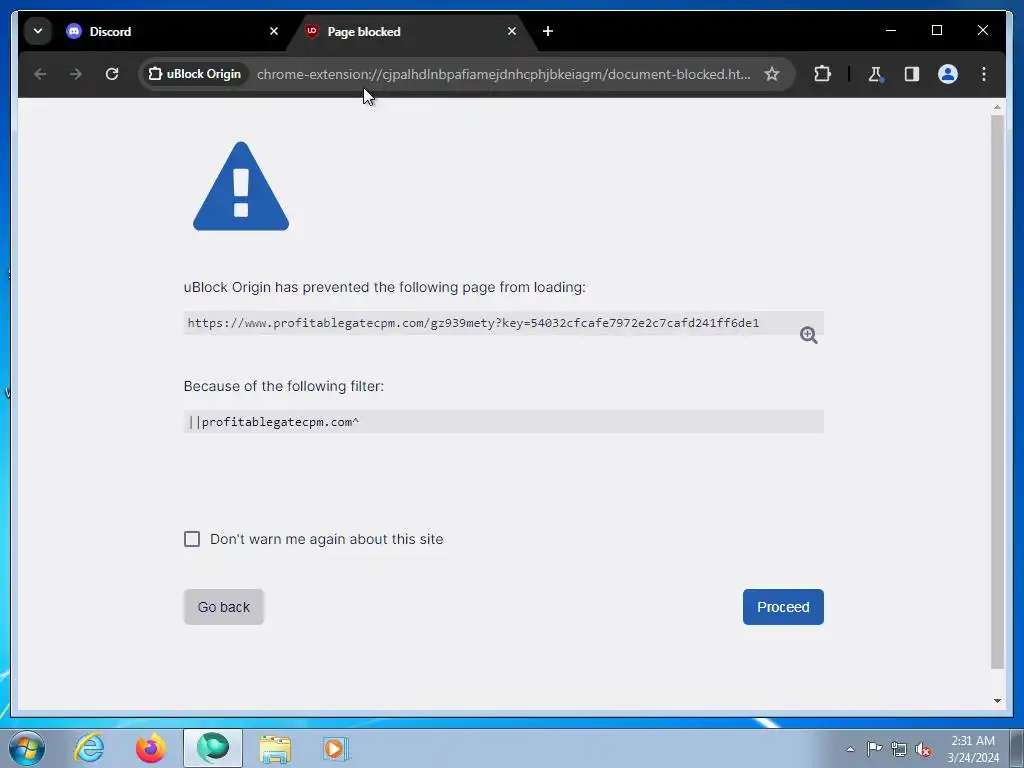The image size is (1024, 768).
Task: Click the taskbar clock showing 2:31 AM
Action: tap(973, 748)
